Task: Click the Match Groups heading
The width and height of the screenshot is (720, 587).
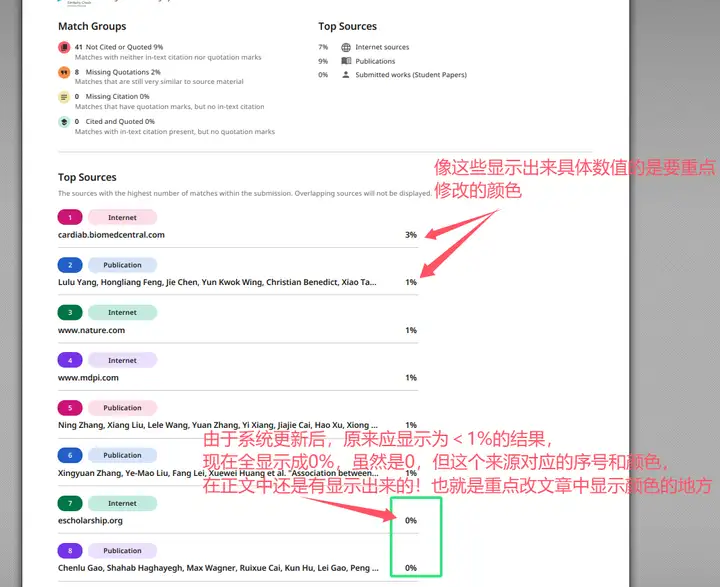Action: click(92, 26)
